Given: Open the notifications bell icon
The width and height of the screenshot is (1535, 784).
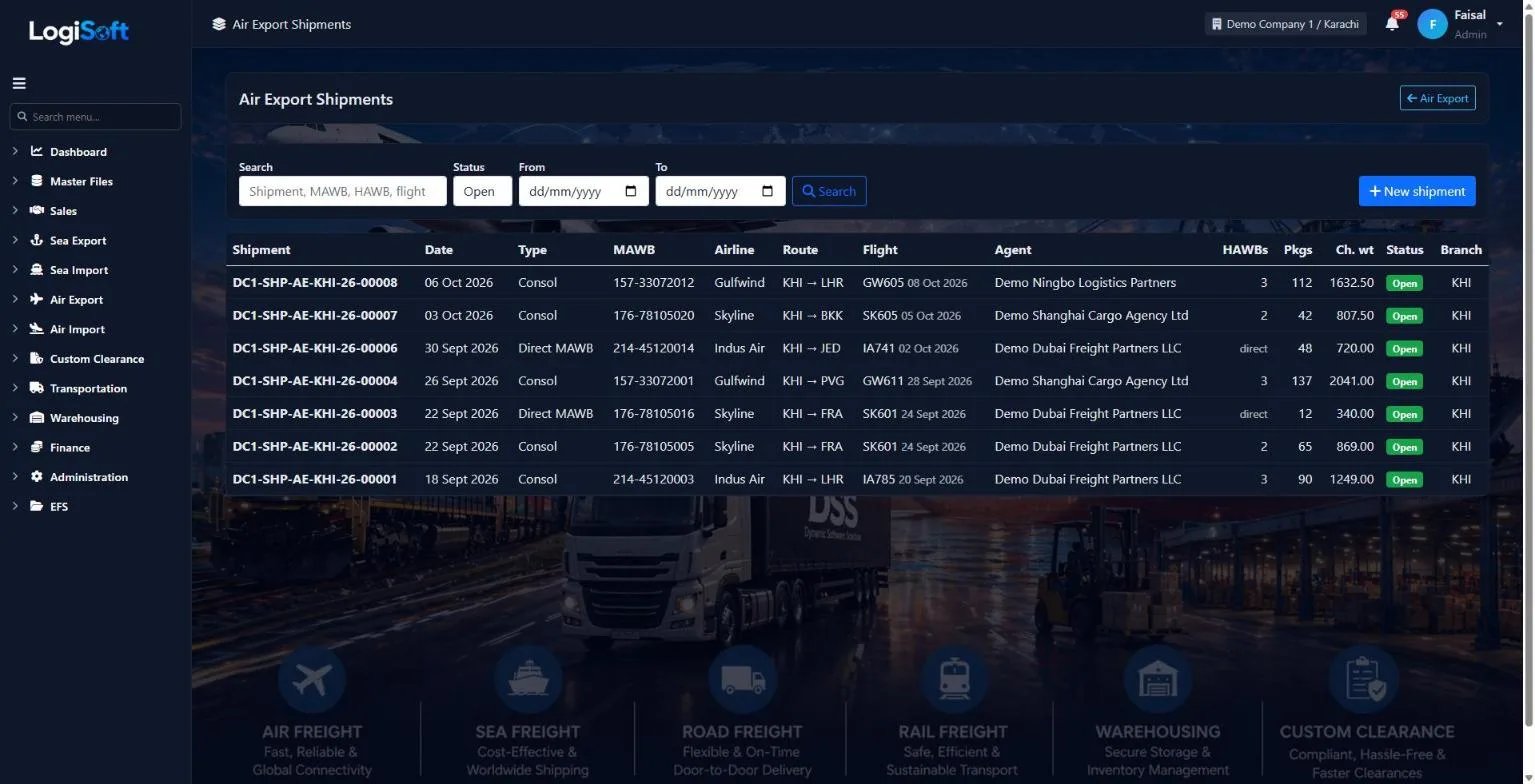Looking at the screenshot, I should click(1392, 24).
